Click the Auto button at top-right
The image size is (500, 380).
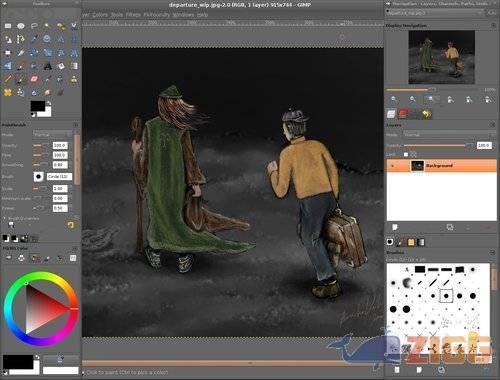coord(492,13)
